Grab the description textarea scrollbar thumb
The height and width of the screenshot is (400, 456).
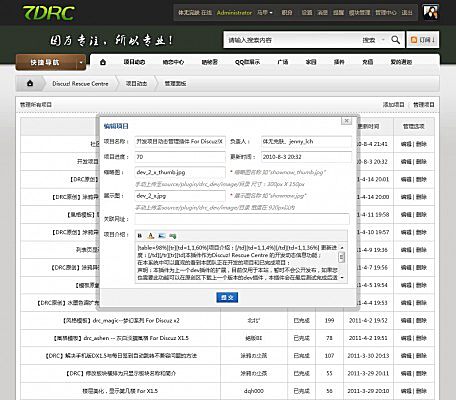pyautogui.click(x=341, y=257)
